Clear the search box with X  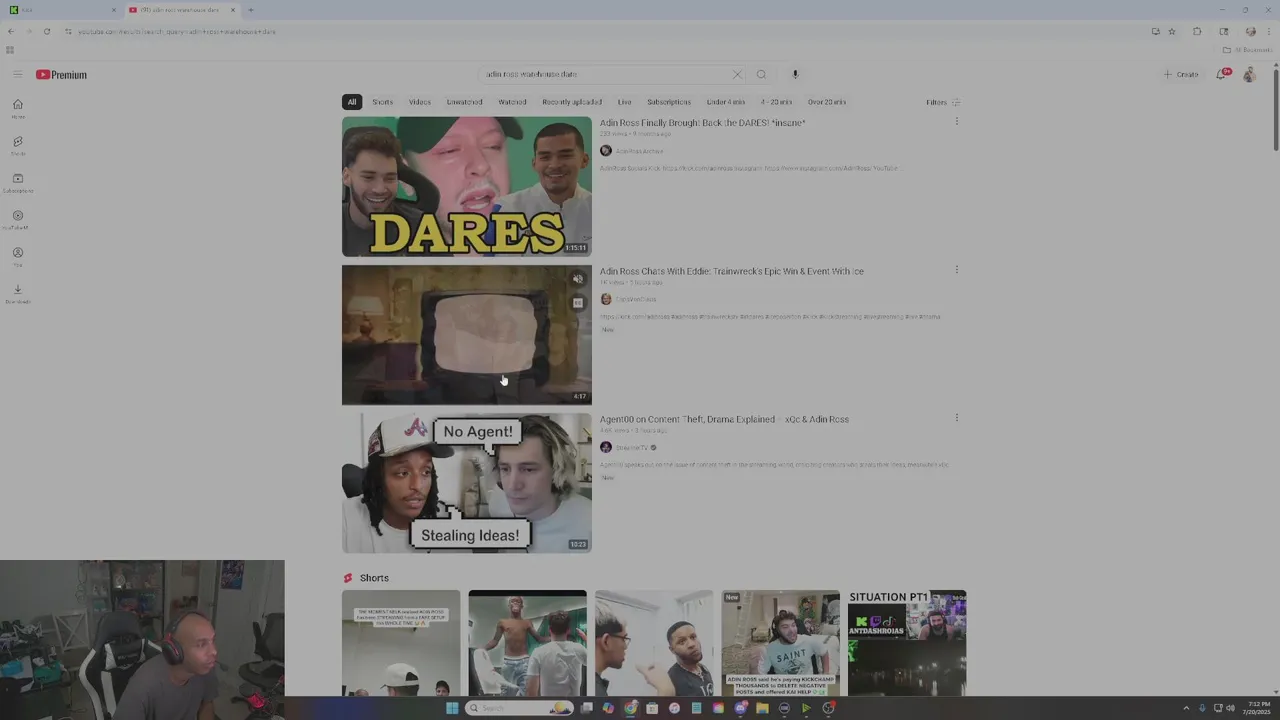pos(737,74)
